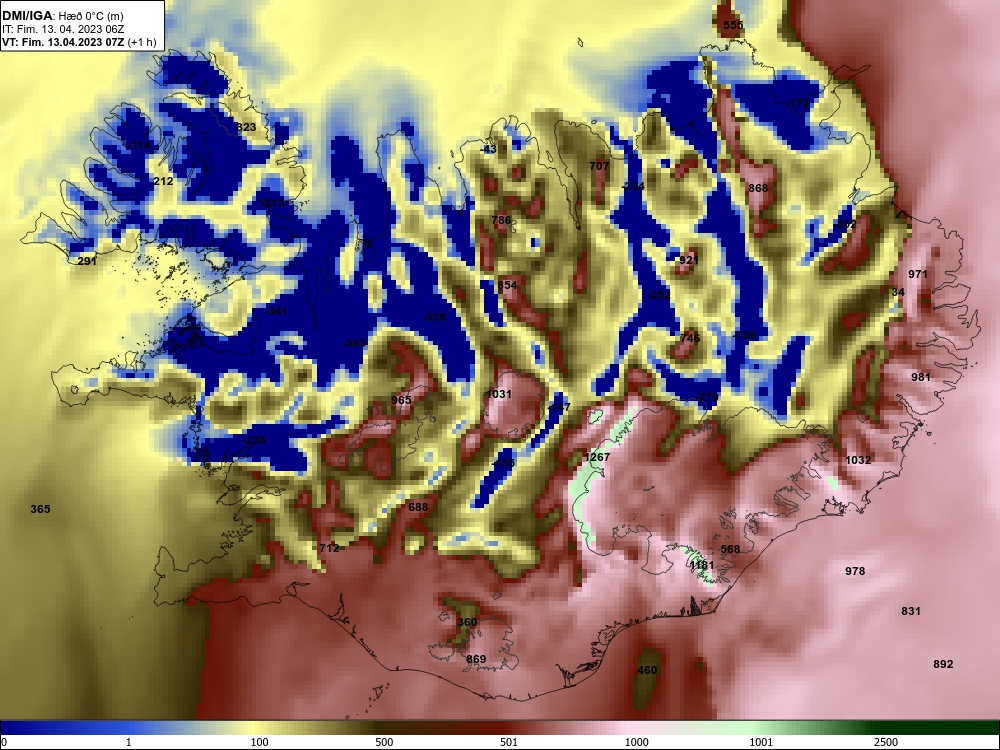Click the map value 1031

click(x=499, y=394)
